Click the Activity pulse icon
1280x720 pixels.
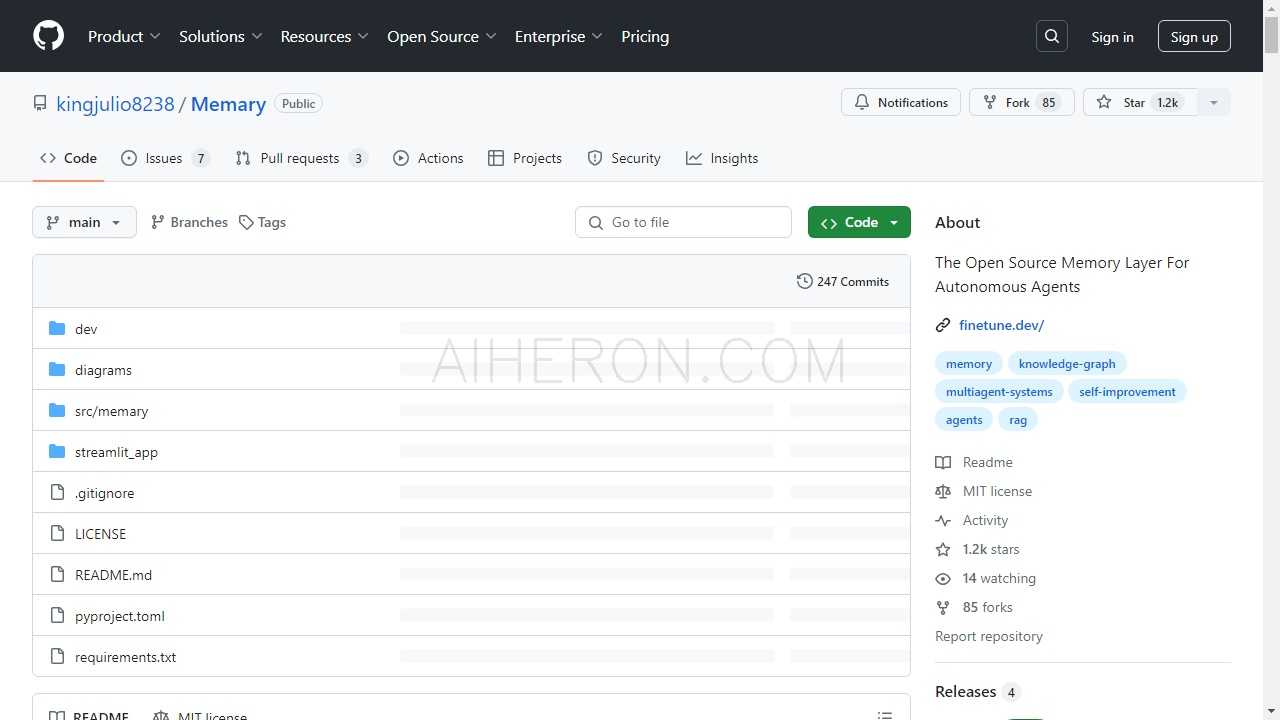tap(943, 520)
